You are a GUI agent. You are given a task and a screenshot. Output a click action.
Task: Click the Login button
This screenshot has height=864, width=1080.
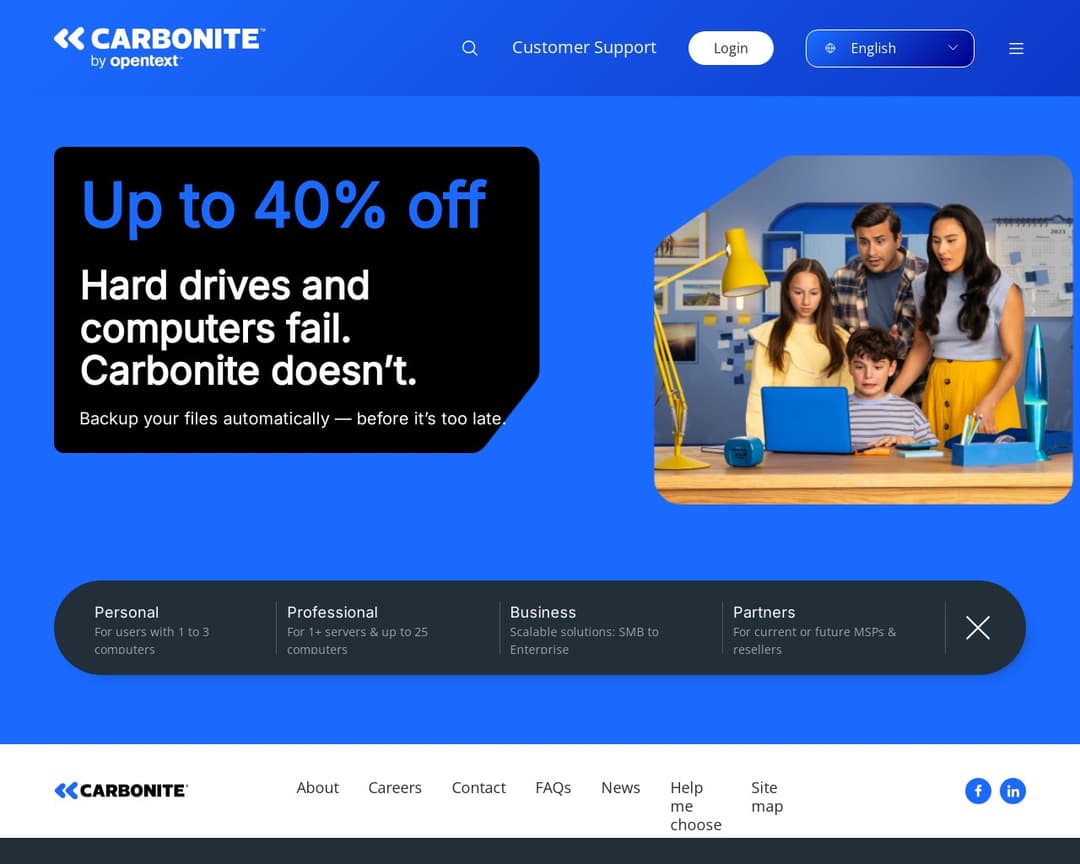point(731,48)
